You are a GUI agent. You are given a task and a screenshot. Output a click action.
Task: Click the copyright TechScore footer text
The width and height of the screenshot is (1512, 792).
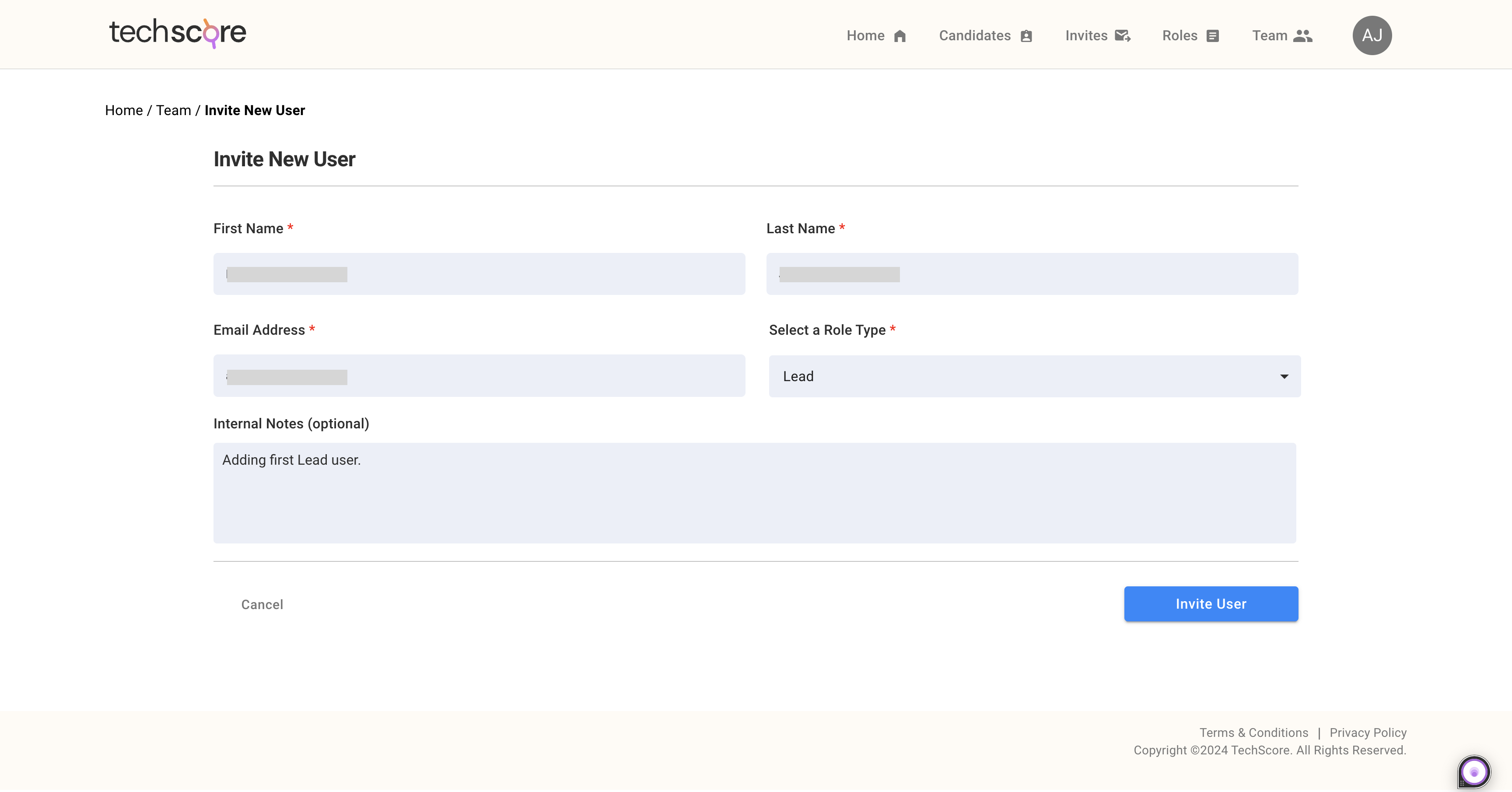tap(1270, 750)
